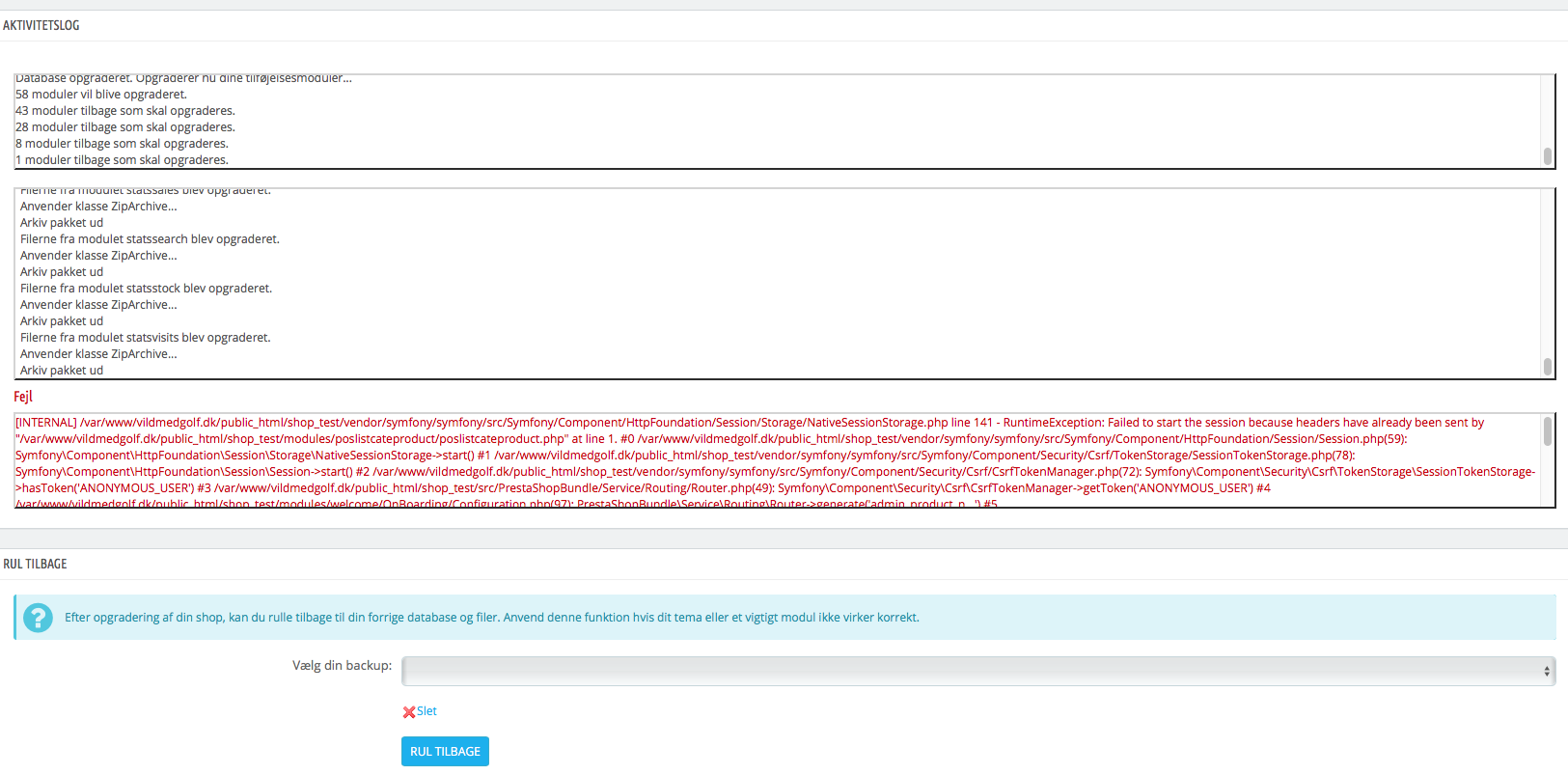
Task: Click the red error box scrollbar thumb
Action: [x=1548, y=431]
